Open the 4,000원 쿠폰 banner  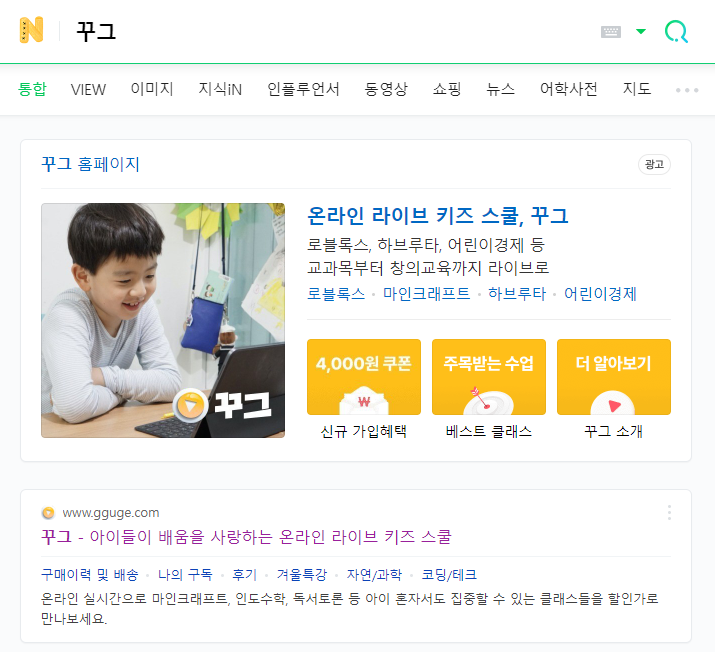[x=363, y=377]
